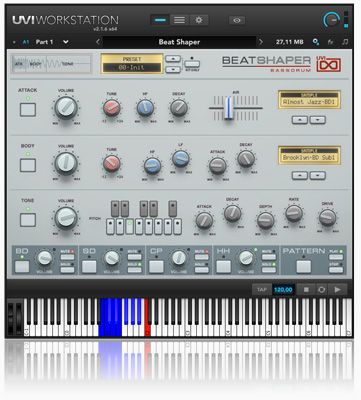Click the TONE RATE knob
Screen dimensions: 361x400
point(294,213)
